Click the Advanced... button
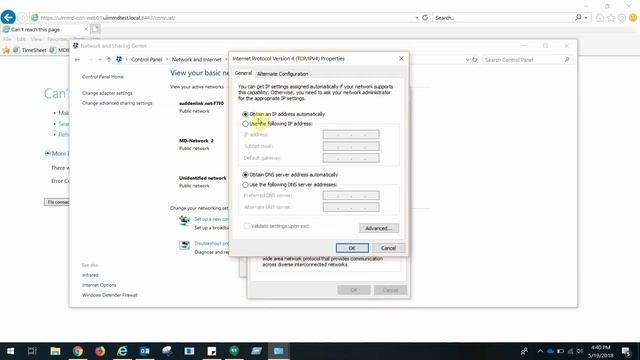The image size is (640, 360). click(x=379, y=228)
